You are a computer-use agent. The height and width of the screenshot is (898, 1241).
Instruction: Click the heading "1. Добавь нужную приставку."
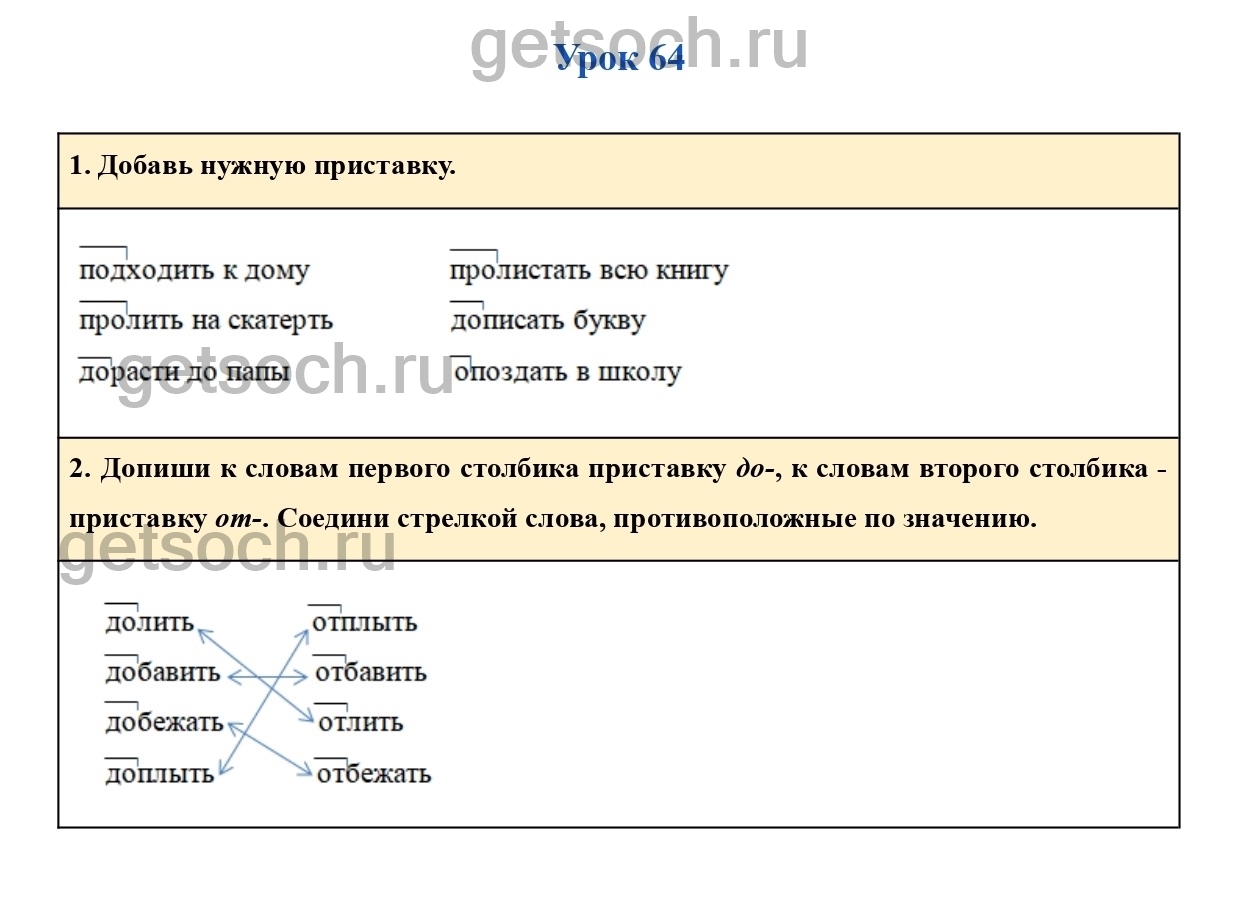262,166
